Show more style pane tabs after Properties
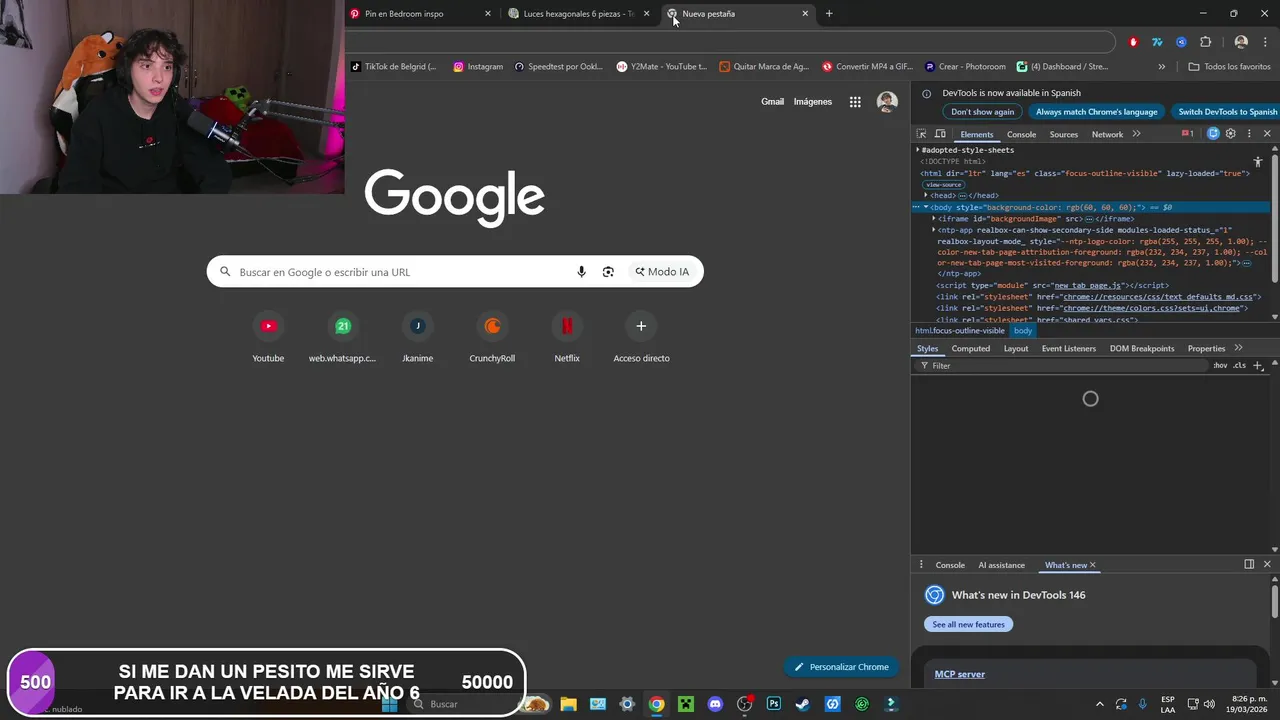The image size is (1280, 720). click(1239, 348)
